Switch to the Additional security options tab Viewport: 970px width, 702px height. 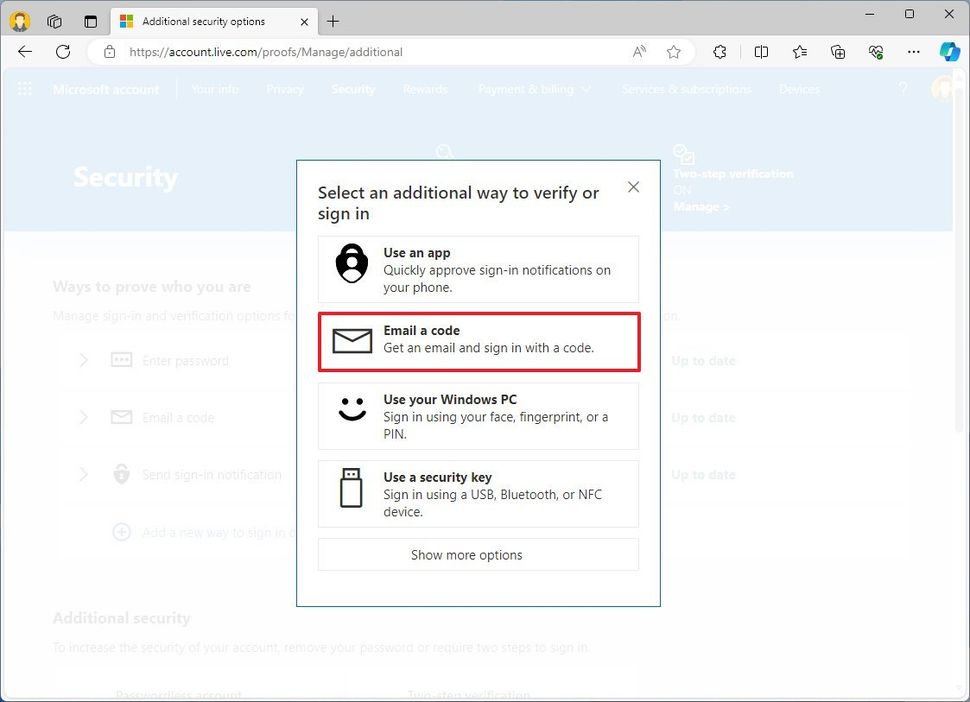coord(212,20)
